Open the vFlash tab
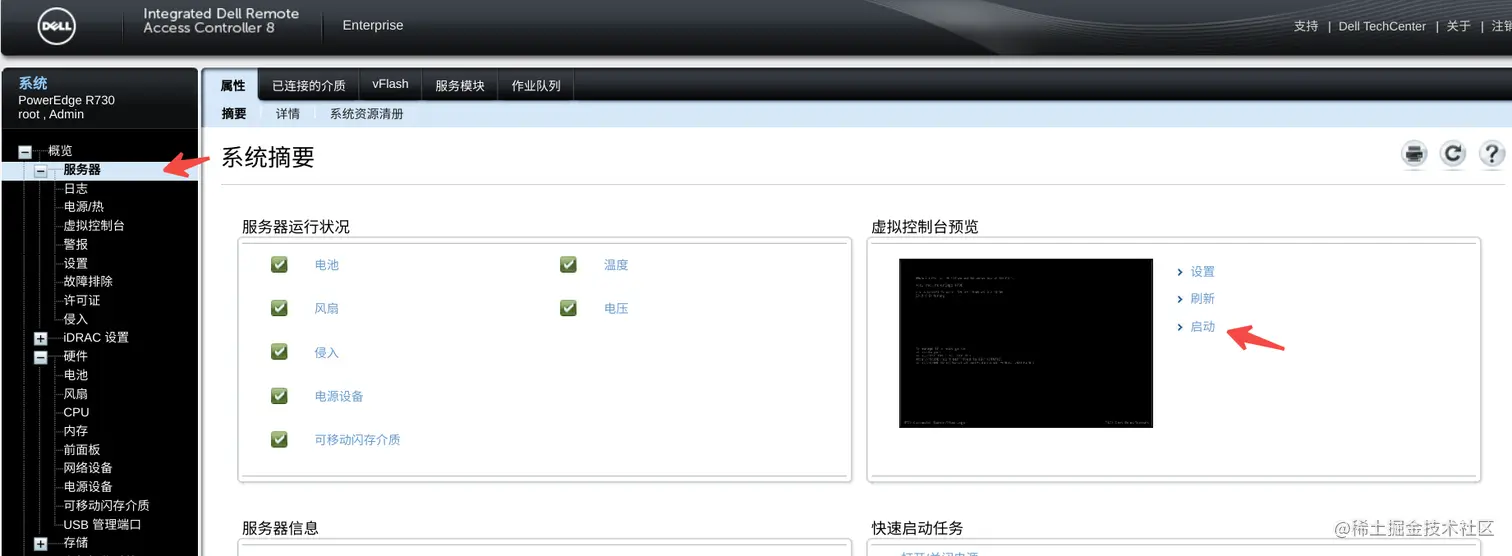 click(x=390, y=85)
